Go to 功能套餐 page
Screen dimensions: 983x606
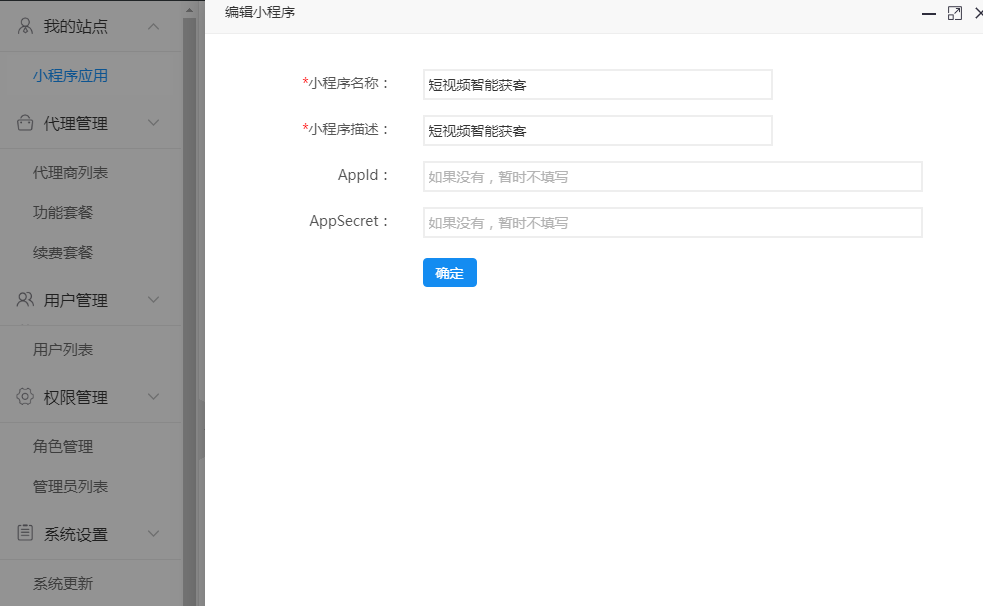[63, 212]
